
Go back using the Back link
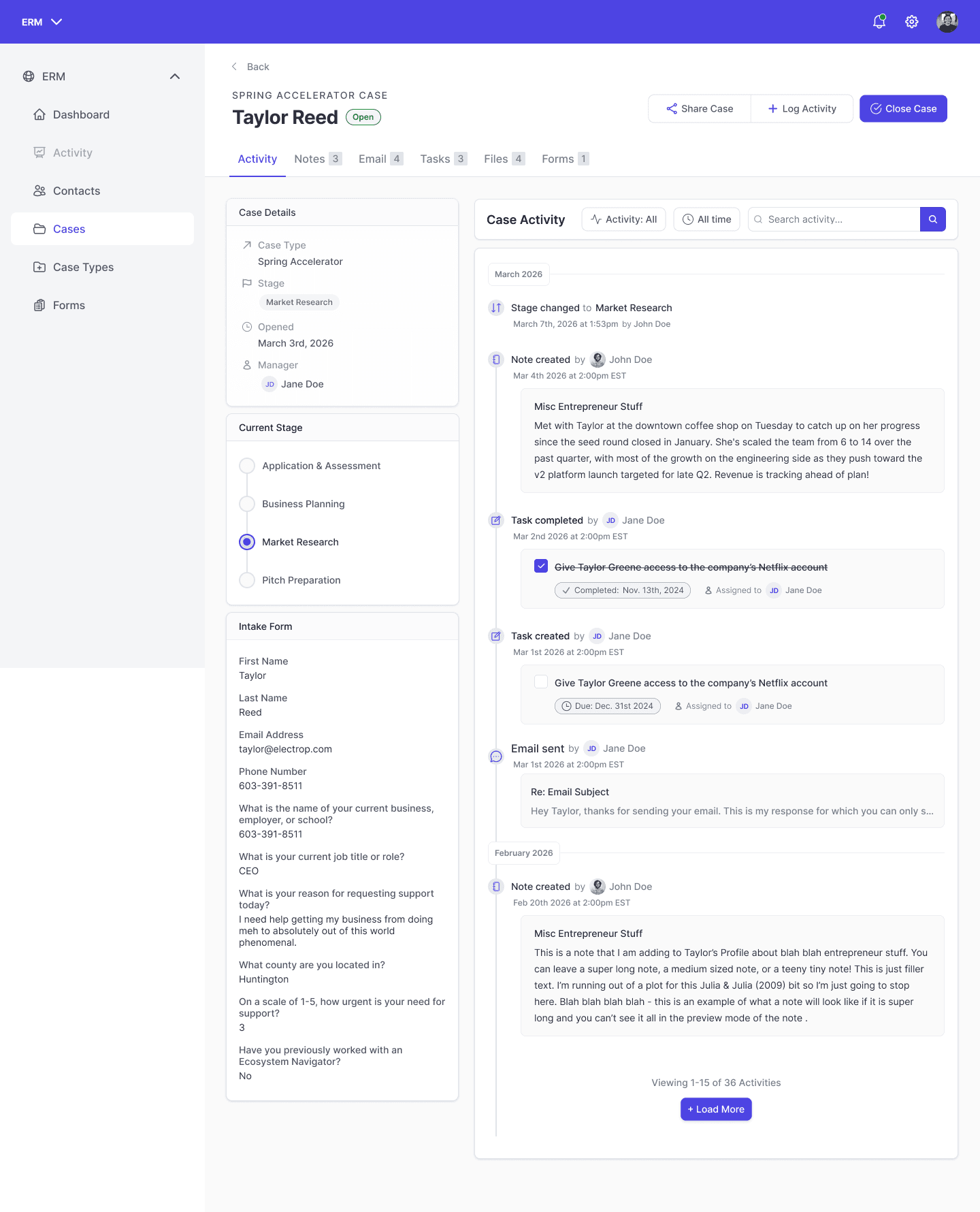pos(250,67)
